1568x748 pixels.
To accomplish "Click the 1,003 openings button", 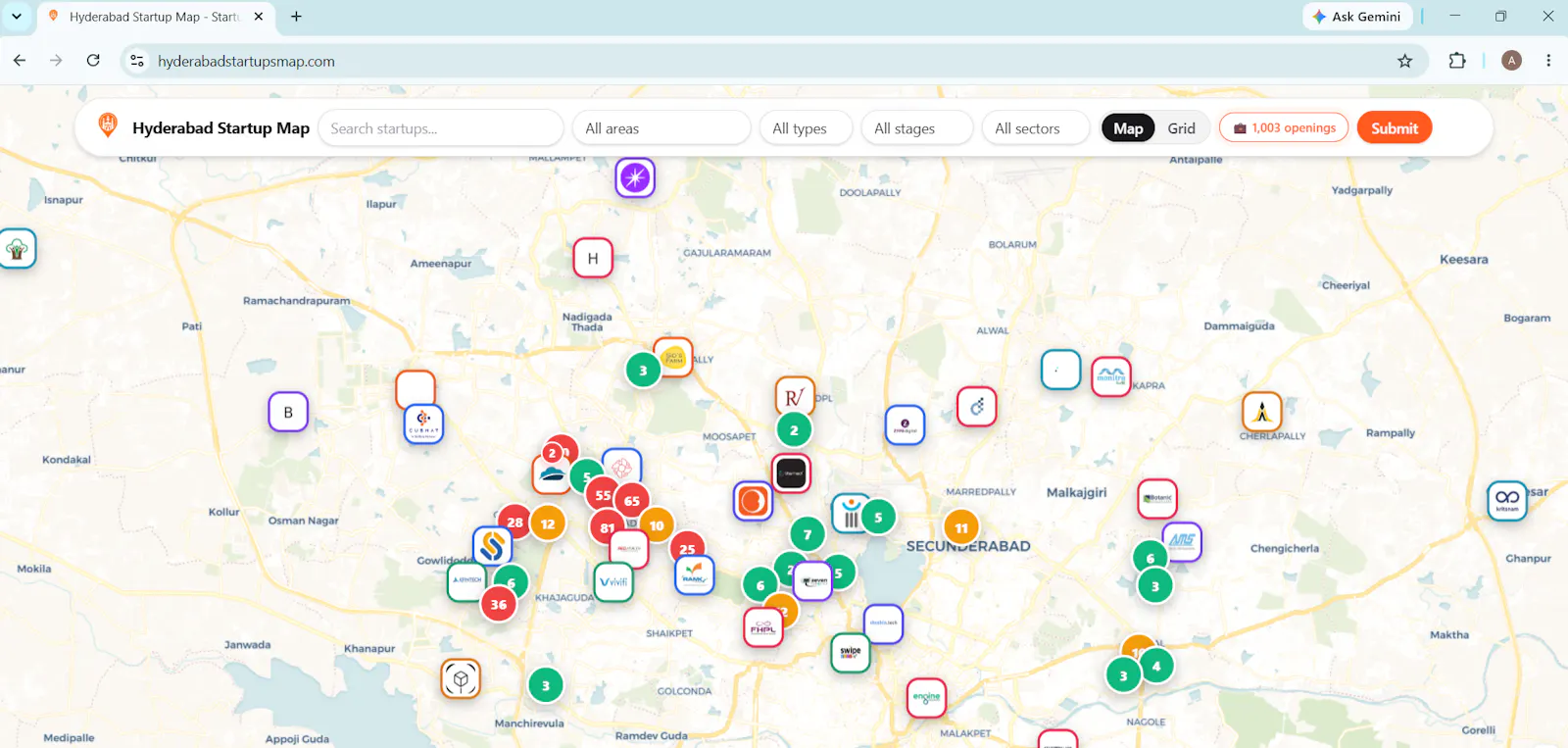I will pos(1284,127).
